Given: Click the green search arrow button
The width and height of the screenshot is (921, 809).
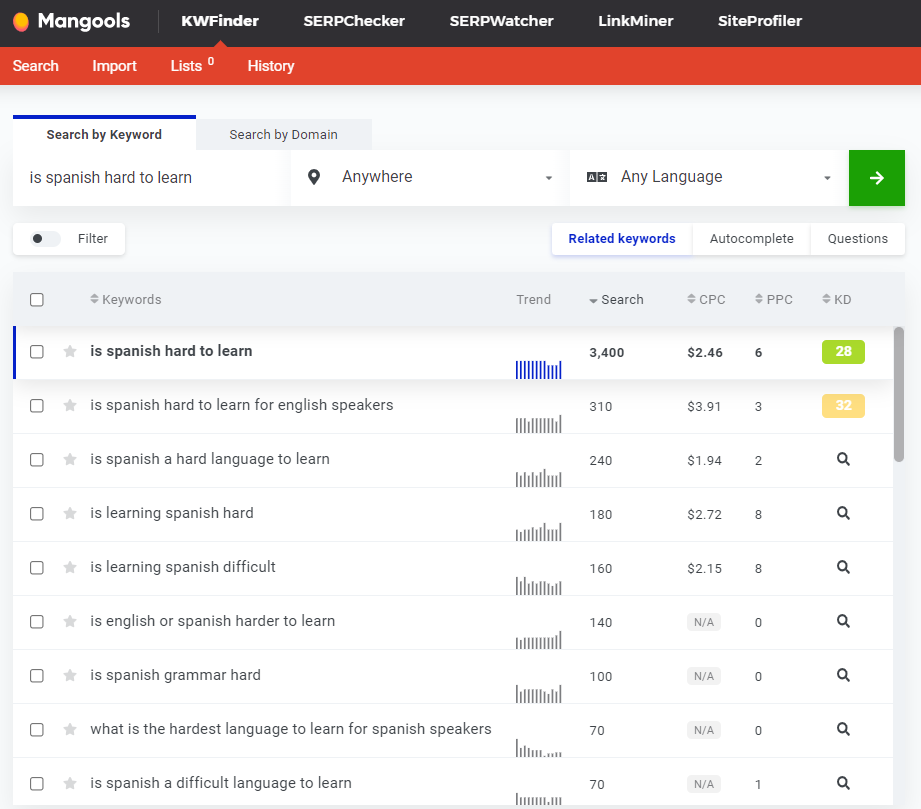Looking at the screenshot, I should coord(876,177).
